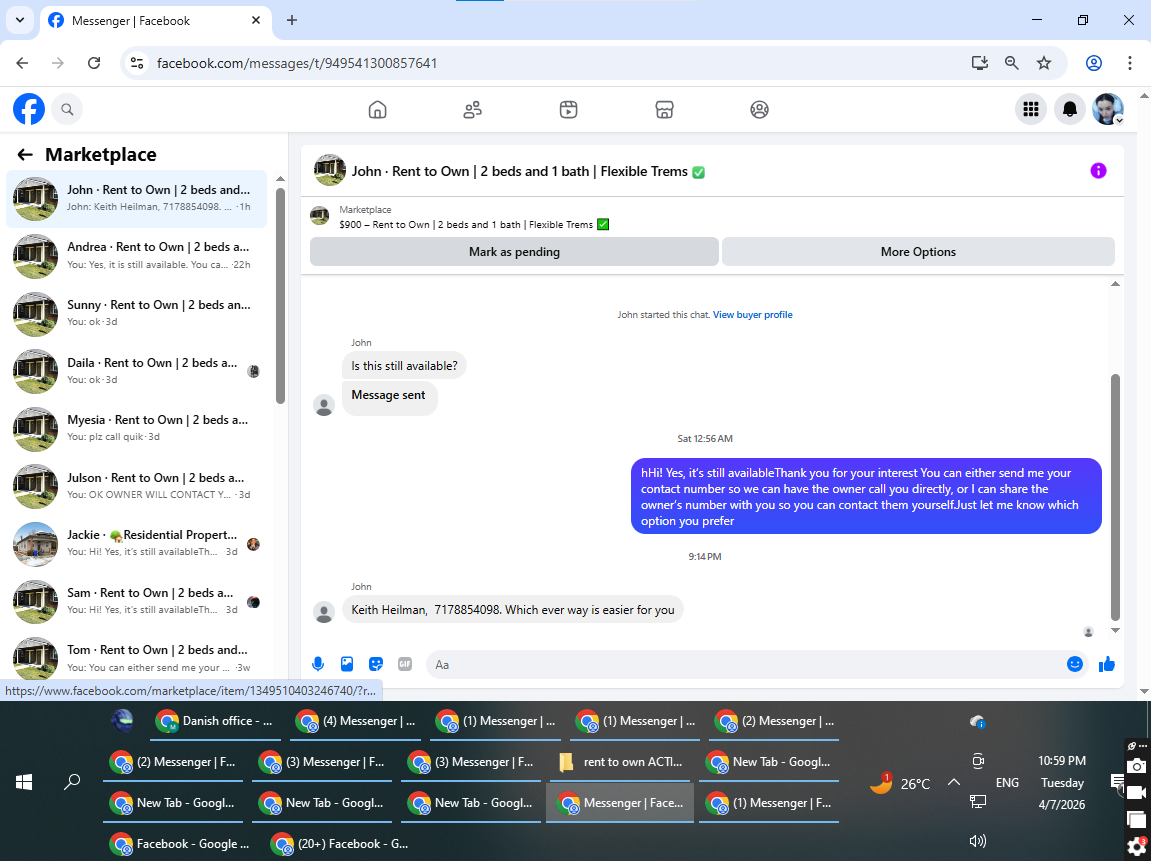
Task: Click the chat messages scrollbar
Action: 1115,497
